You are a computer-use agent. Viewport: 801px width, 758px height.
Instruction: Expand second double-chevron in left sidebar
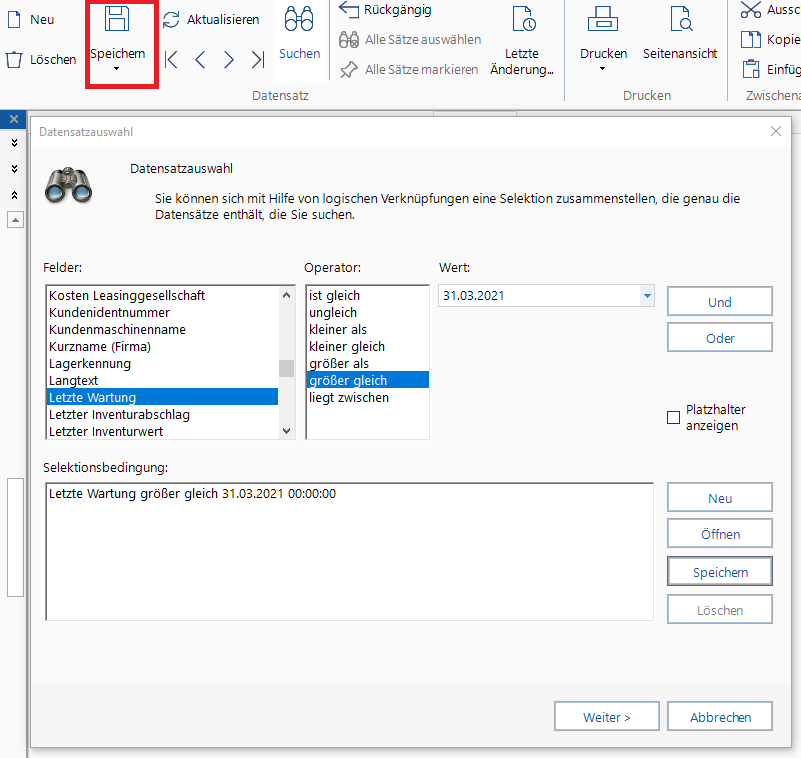tap(14, 169)
